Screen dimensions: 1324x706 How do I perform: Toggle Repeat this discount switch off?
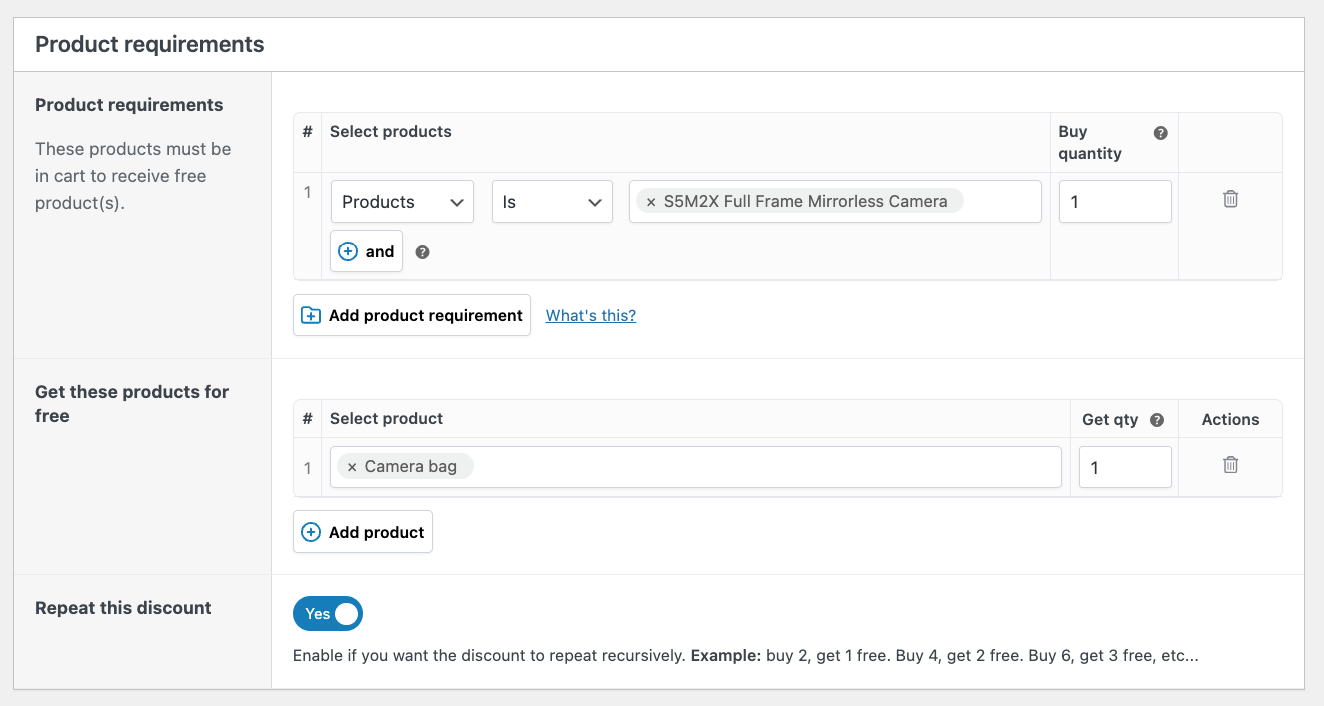tap(328, 614)
